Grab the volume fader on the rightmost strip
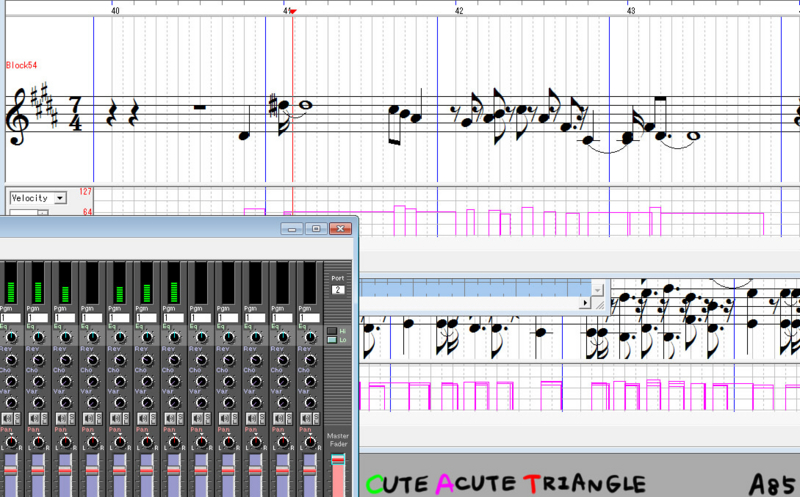Screen dimensions: 800x497 click(309, 470)
